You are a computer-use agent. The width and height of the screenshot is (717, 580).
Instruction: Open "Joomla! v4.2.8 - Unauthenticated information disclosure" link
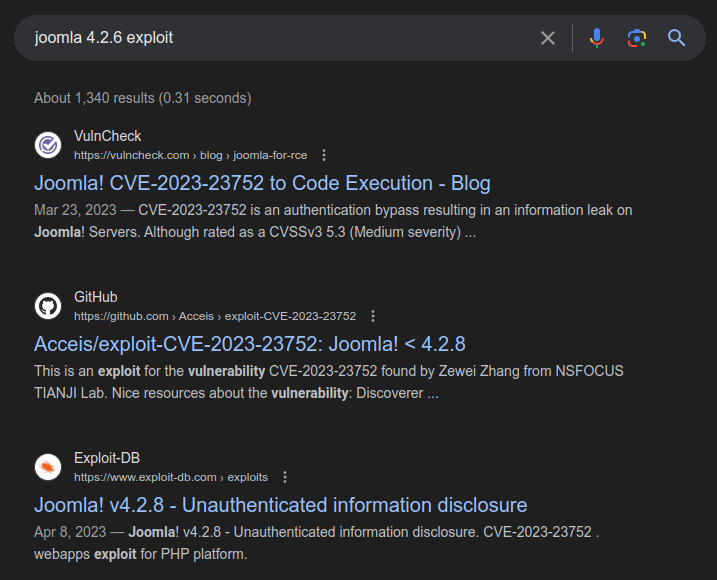280,505
